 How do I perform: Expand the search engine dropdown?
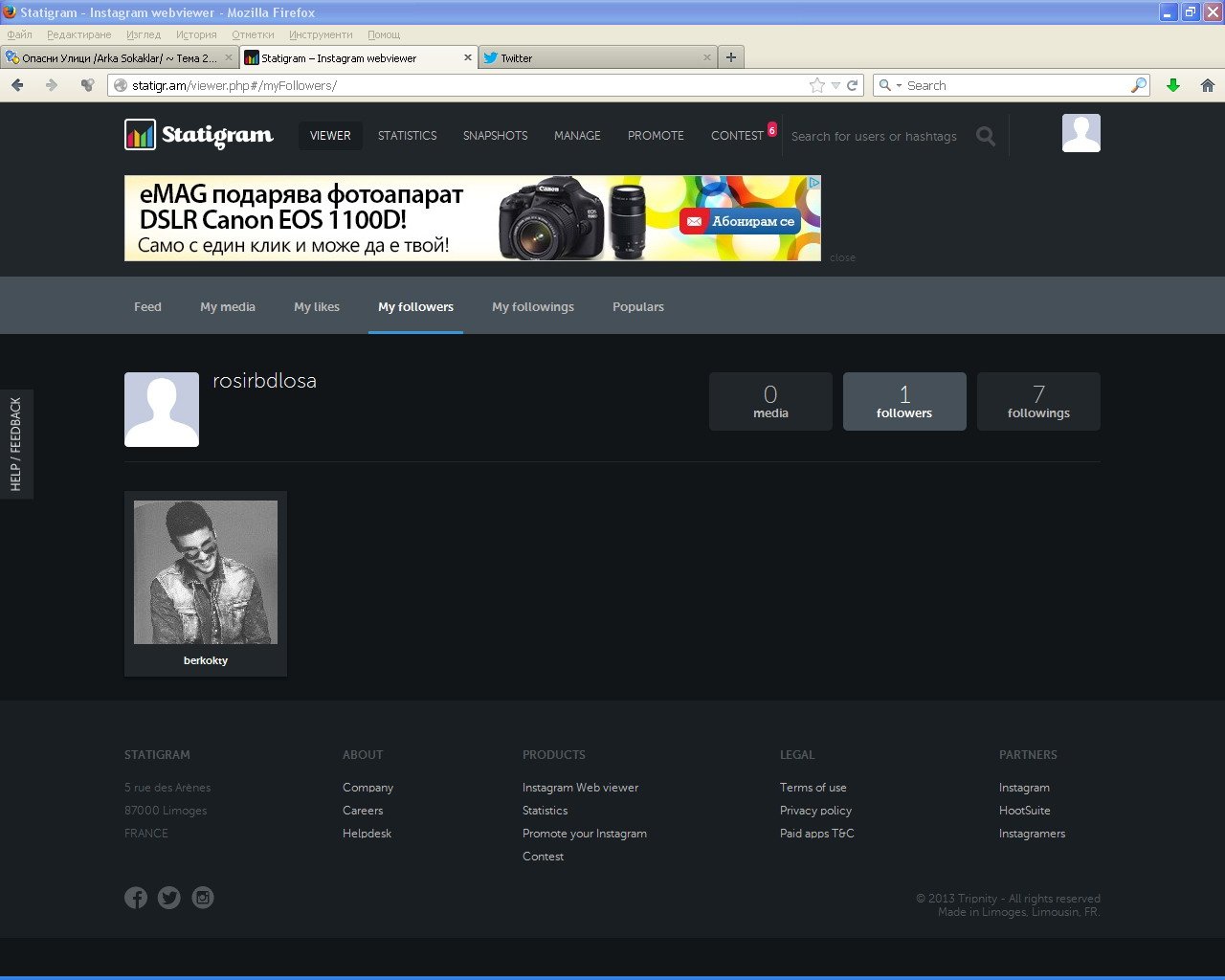pyautogui.click(x=890, y=85)
